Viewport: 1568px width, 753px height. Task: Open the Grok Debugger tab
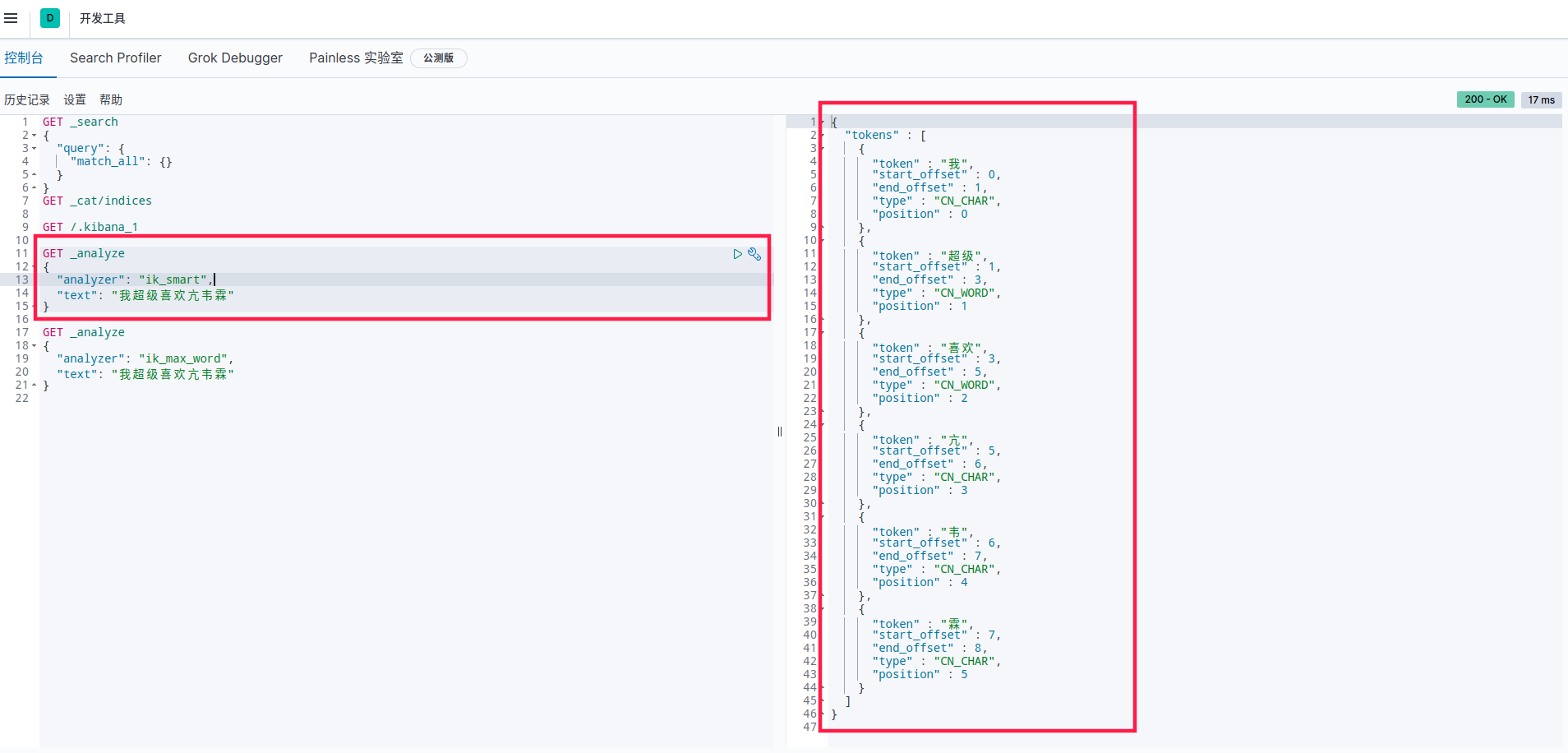(x=235, y=58)
